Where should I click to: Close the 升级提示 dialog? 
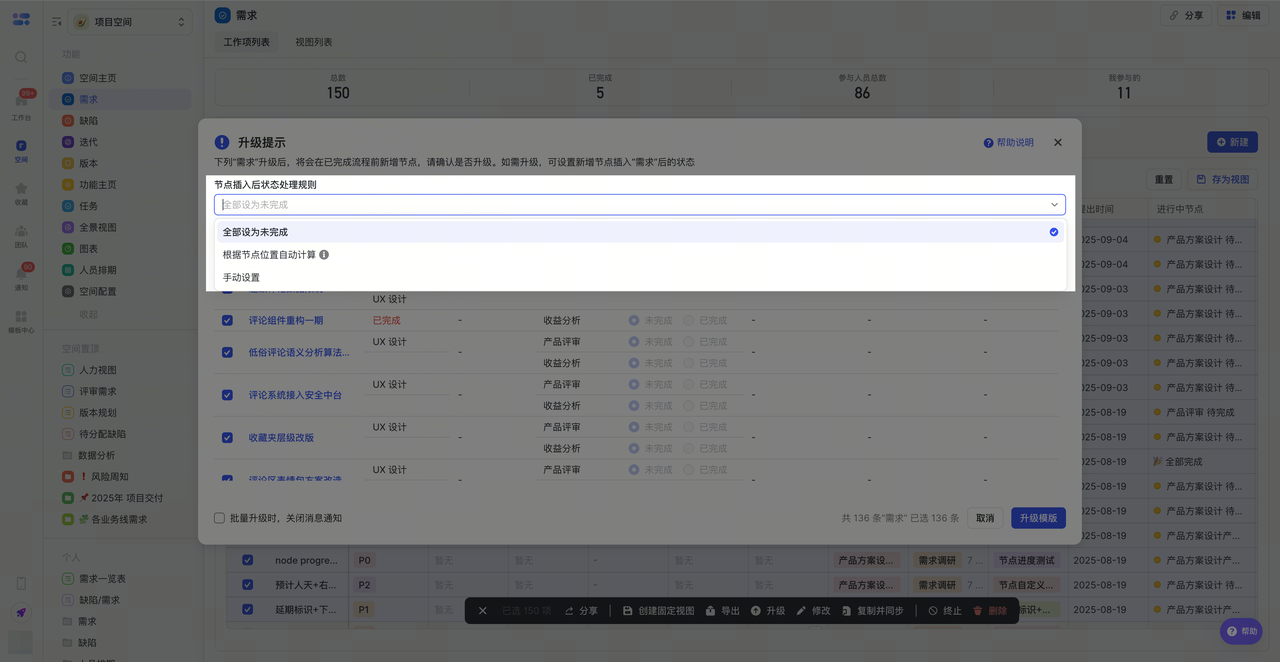(x=1058, y=143)
